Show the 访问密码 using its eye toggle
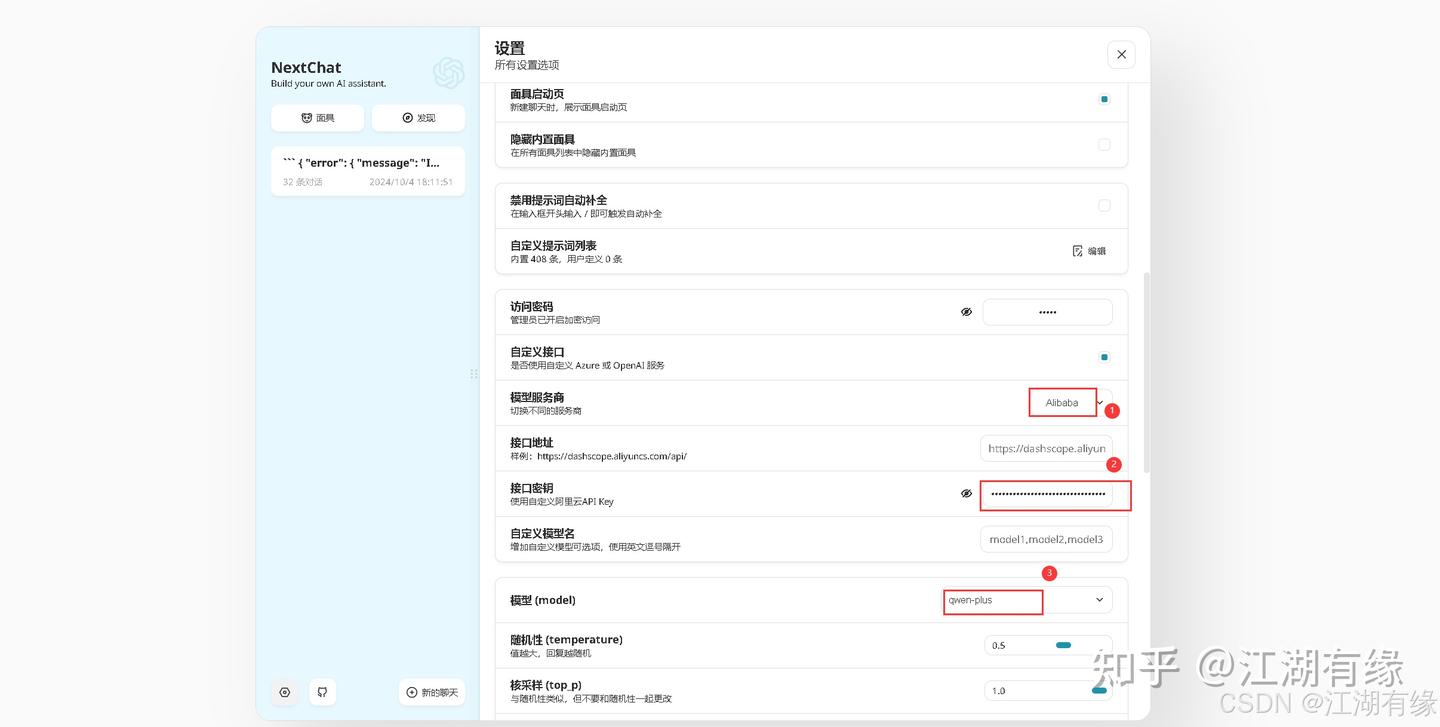Viewport: 1440px width, 727px height. [x=966, y=311]
